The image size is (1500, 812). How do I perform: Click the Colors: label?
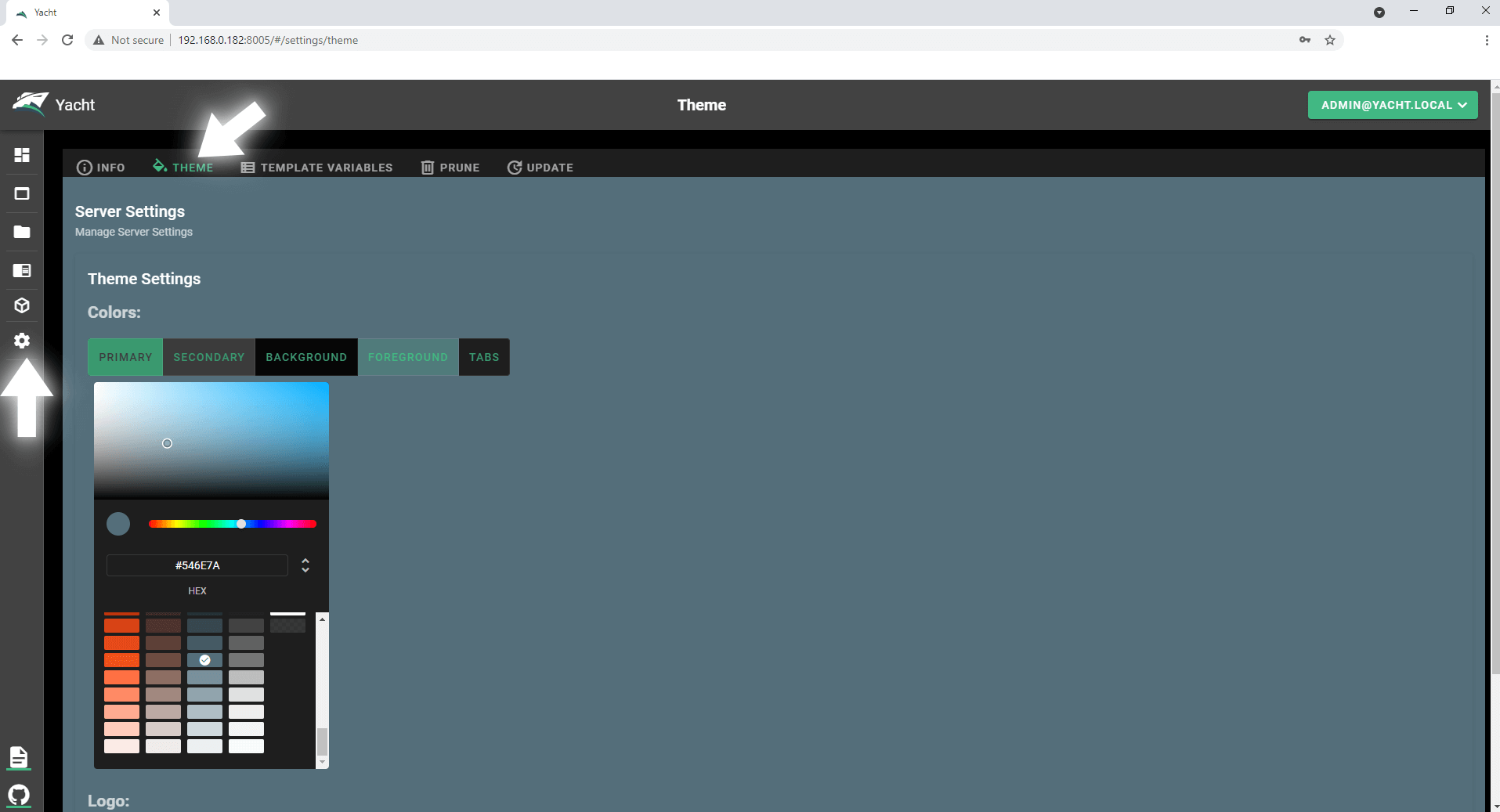[114, 312]
